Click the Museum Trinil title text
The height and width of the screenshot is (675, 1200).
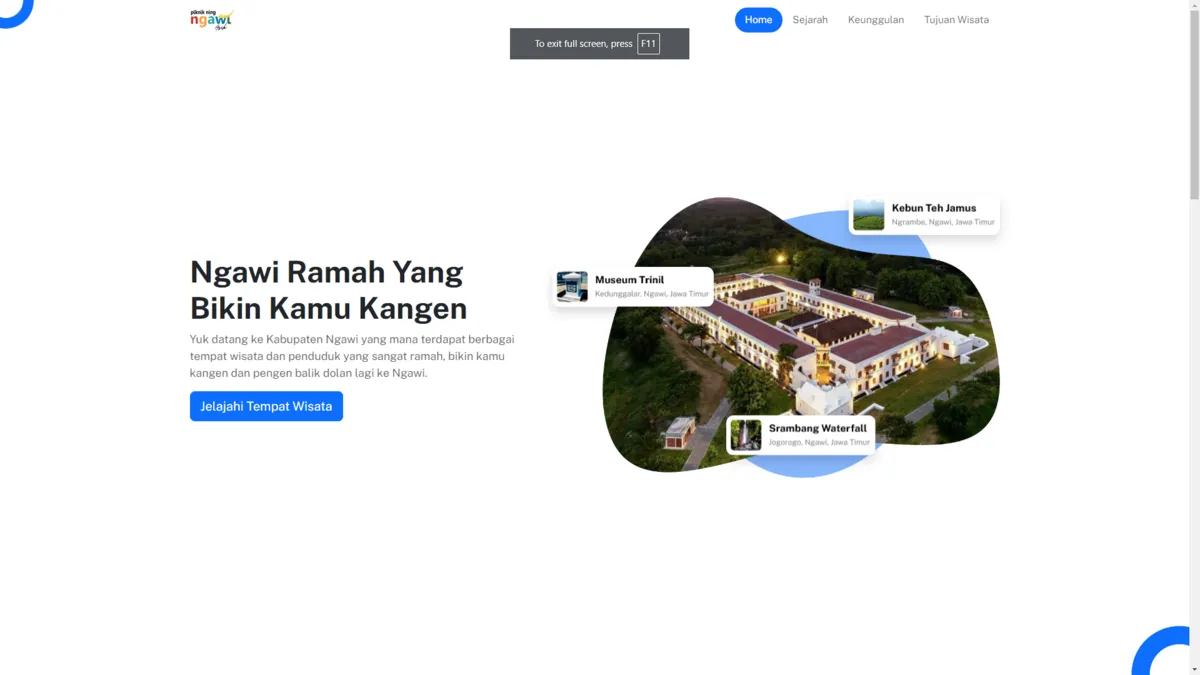pyautogui.click(x=629, y=280)
